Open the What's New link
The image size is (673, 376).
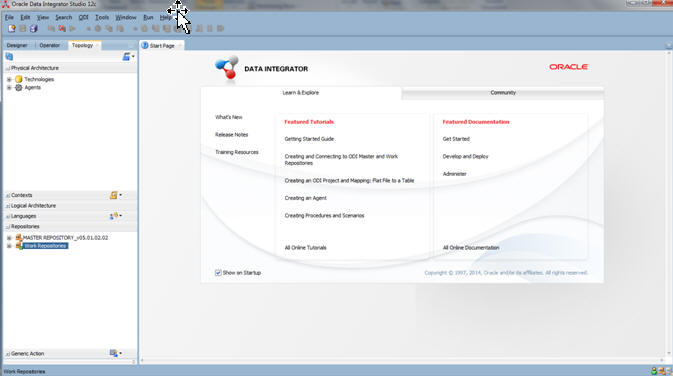click(x=229, y=117)
